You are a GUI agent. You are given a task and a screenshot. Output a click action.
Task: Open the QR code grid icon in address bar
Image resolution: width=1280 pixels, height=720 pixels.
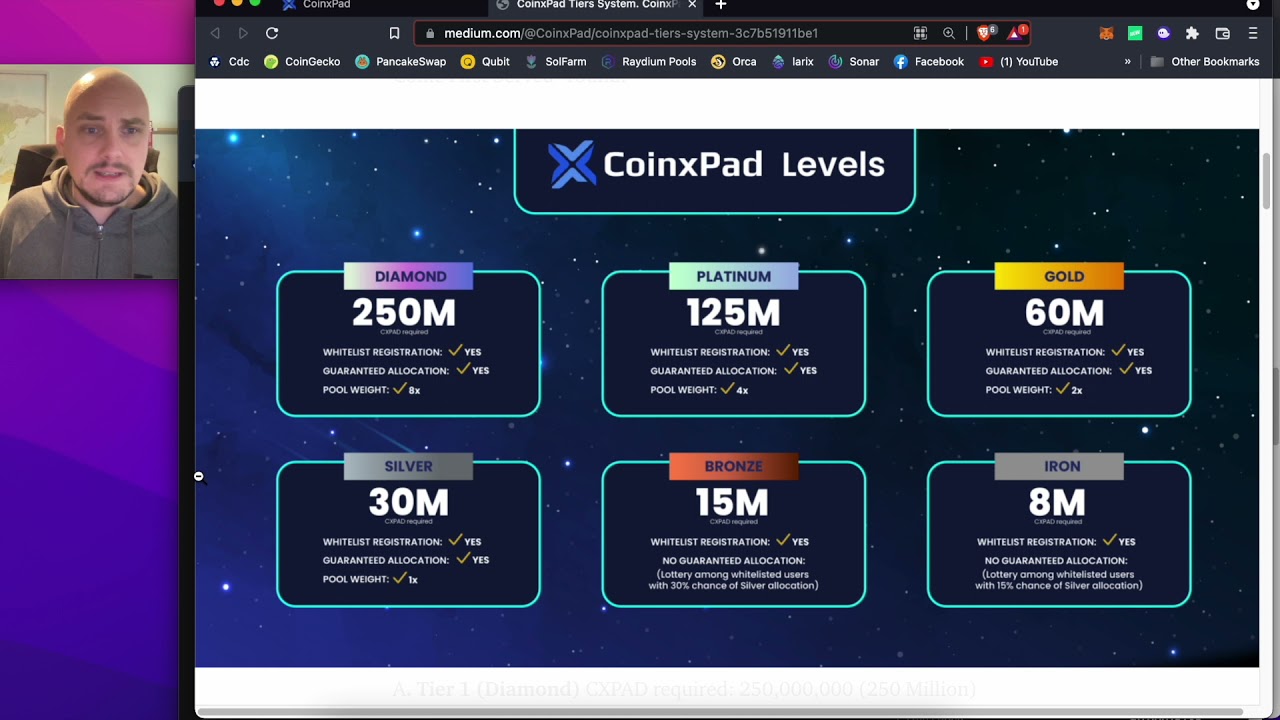920,33
